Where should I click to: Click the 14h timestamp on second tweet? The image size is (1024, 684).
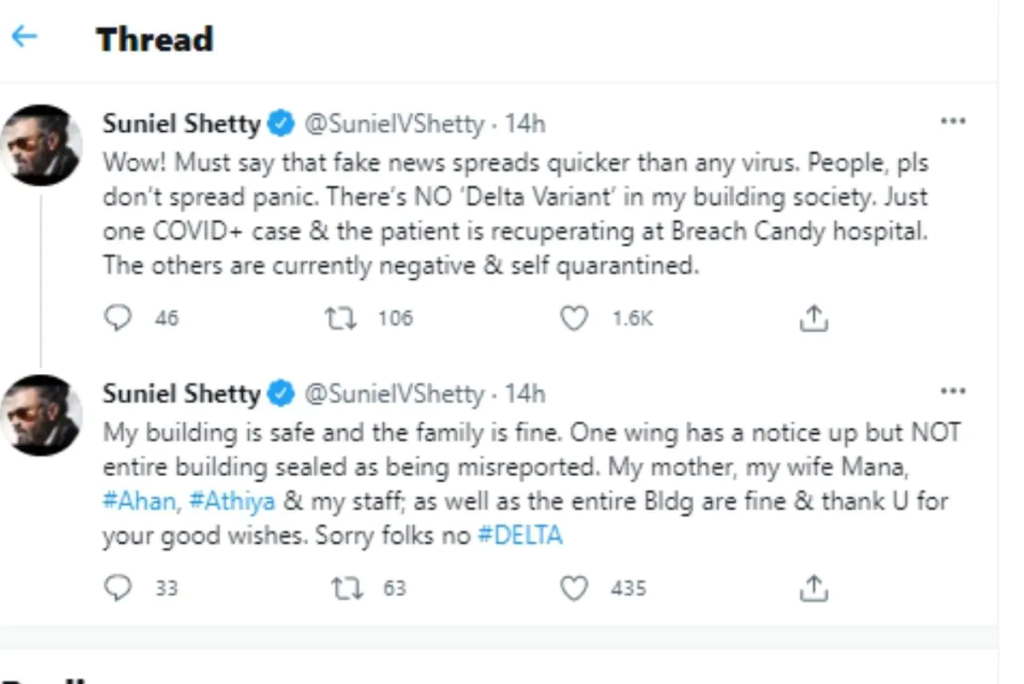pos(525,394)
